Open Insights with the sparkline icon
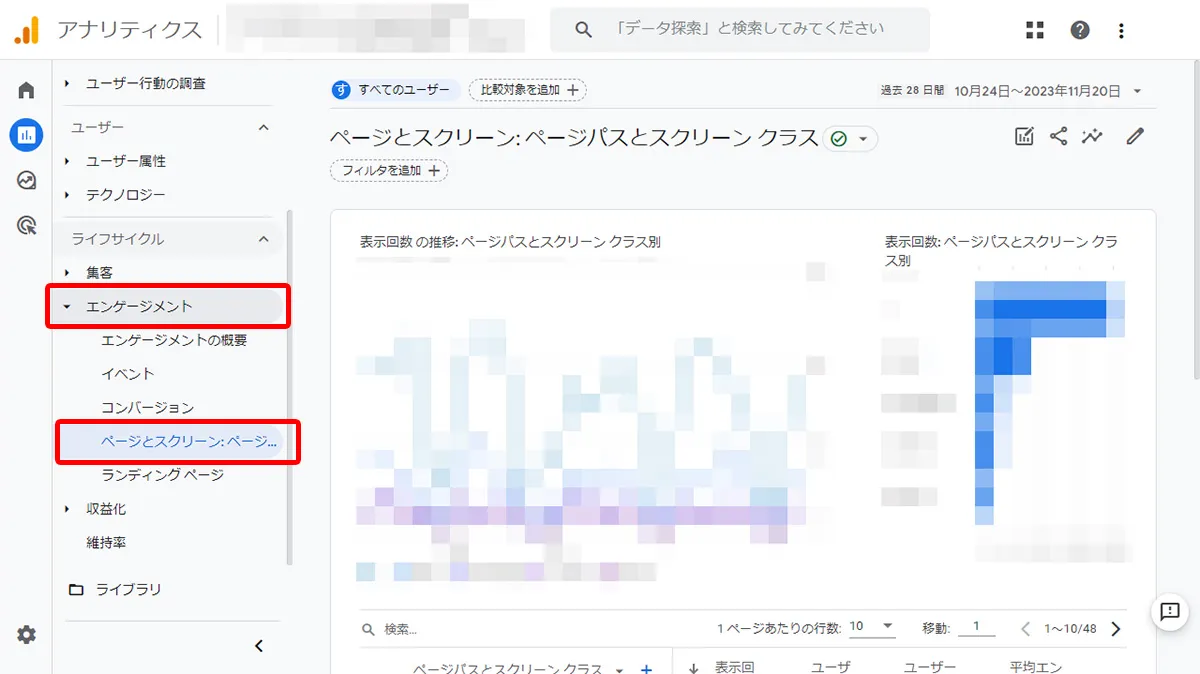1200x674 pixels. pos(1092,136)
